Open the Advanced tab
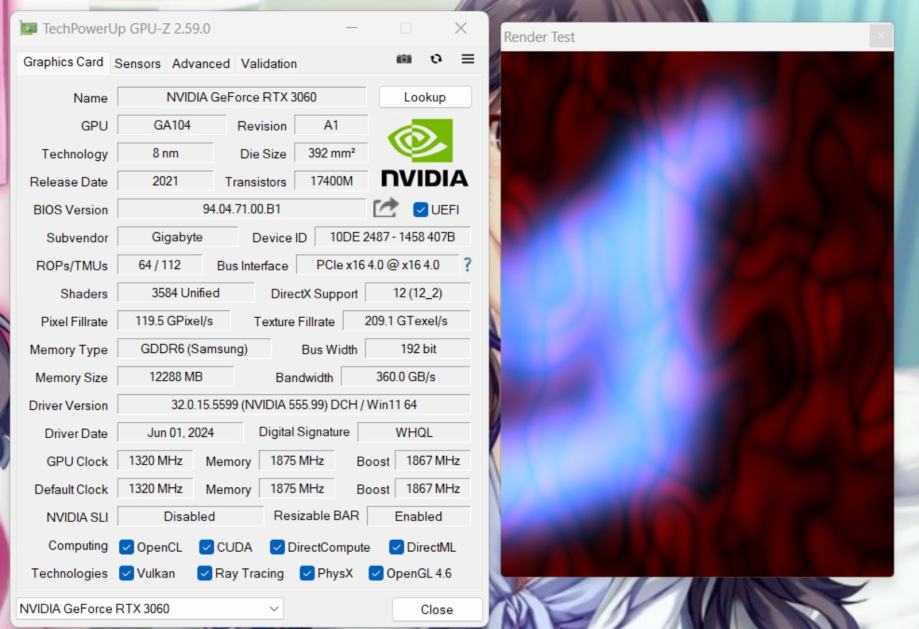 pyautogui.click(x=200, y=63)
